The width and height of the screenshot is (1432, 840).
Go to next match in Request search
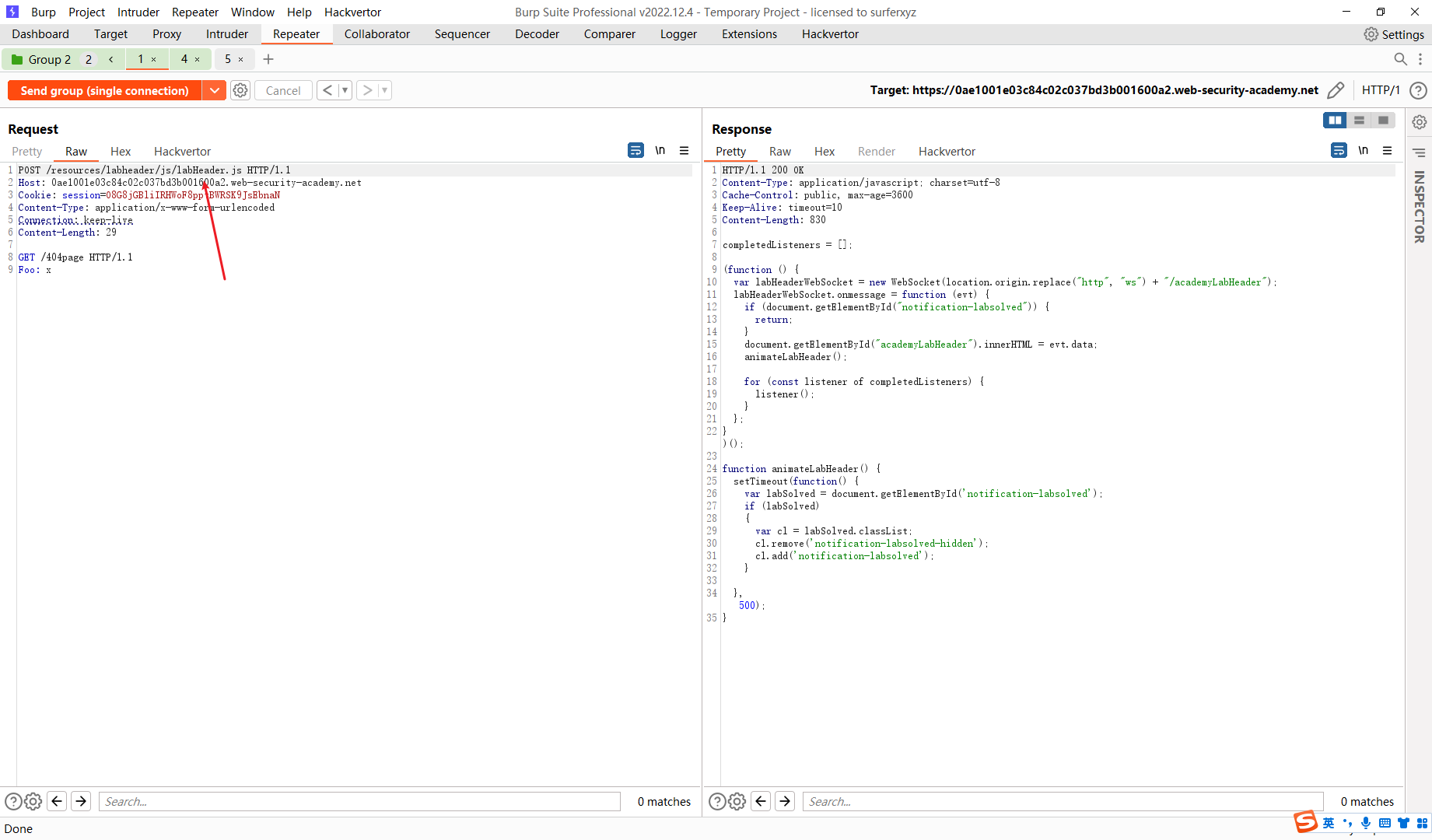(x=81, y=801)
